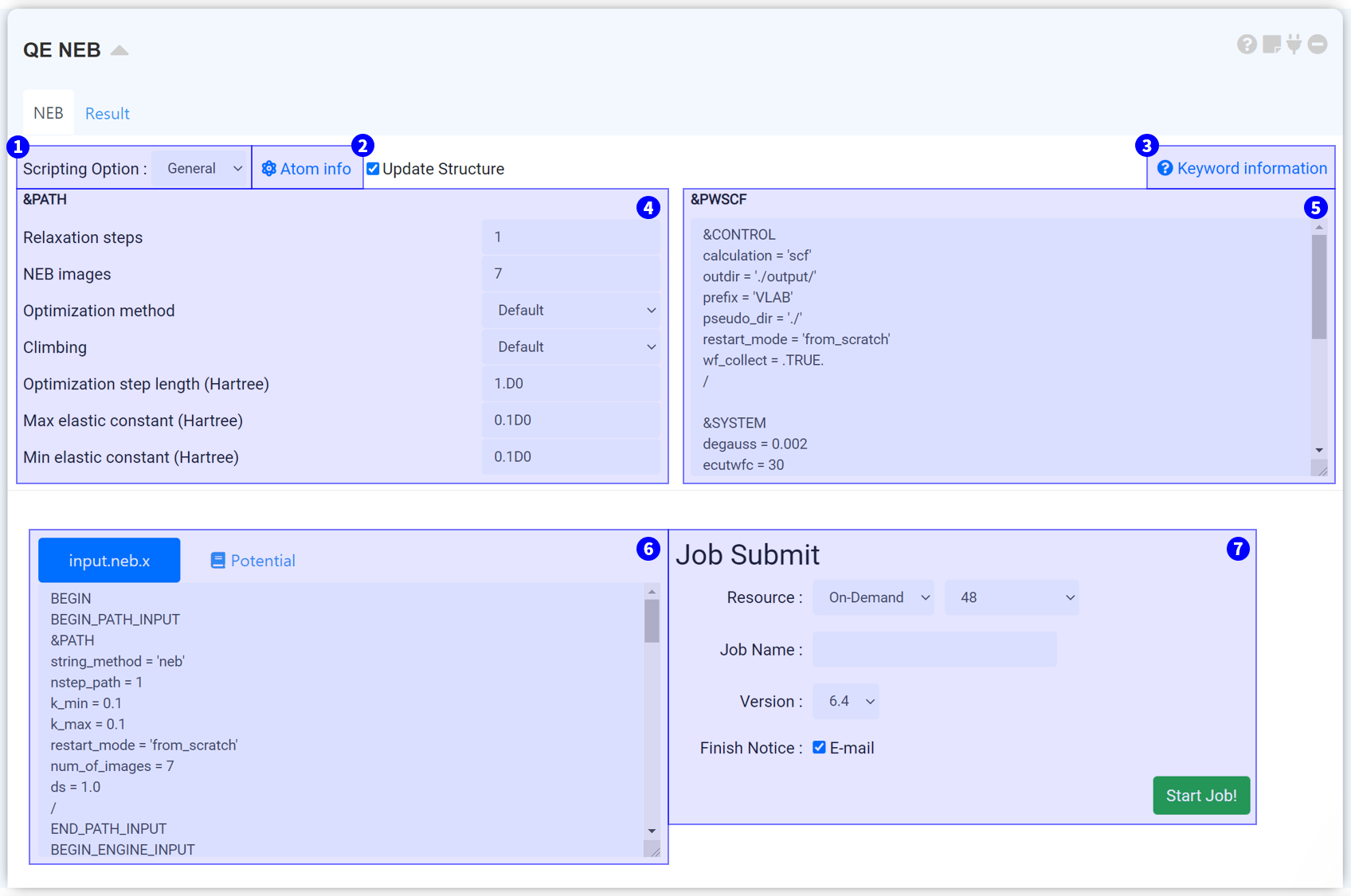Click the plug connection icon in header
The image size is (1351, 896).
pos(1294,45)
